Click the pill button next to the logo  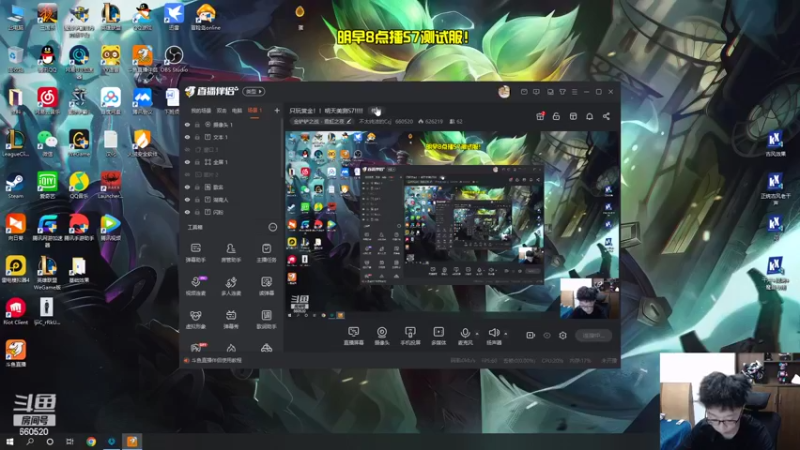click(254, 91)
